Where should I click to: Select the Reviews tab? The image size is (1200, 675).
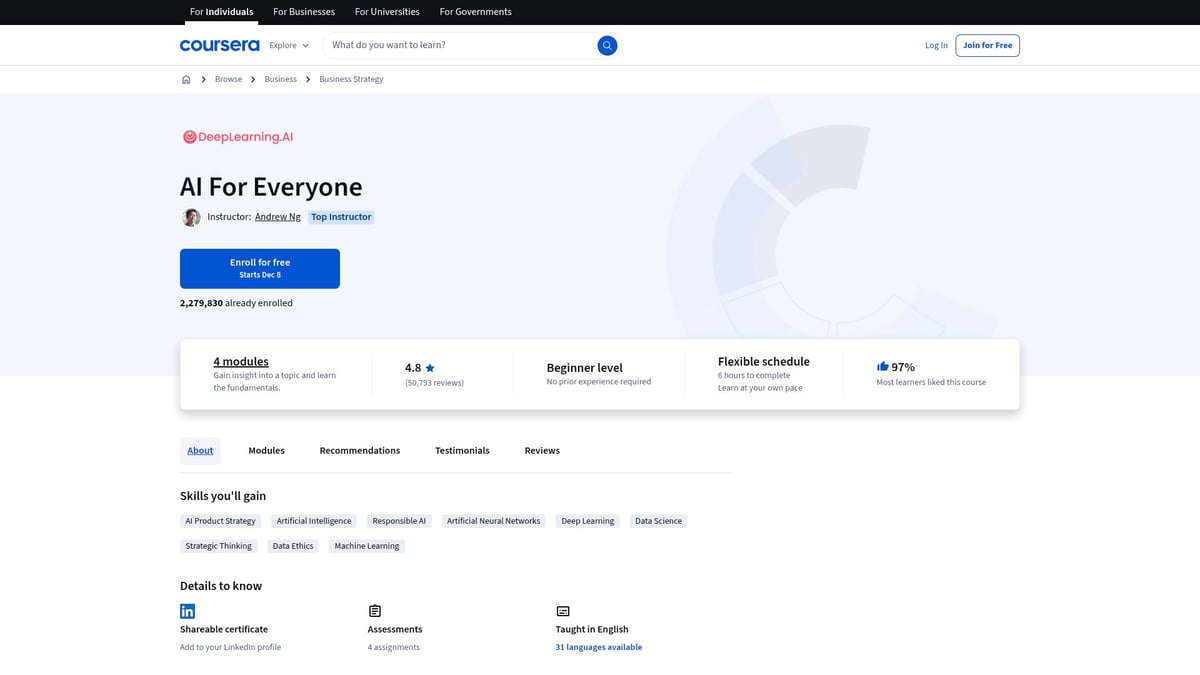[542, 451]
